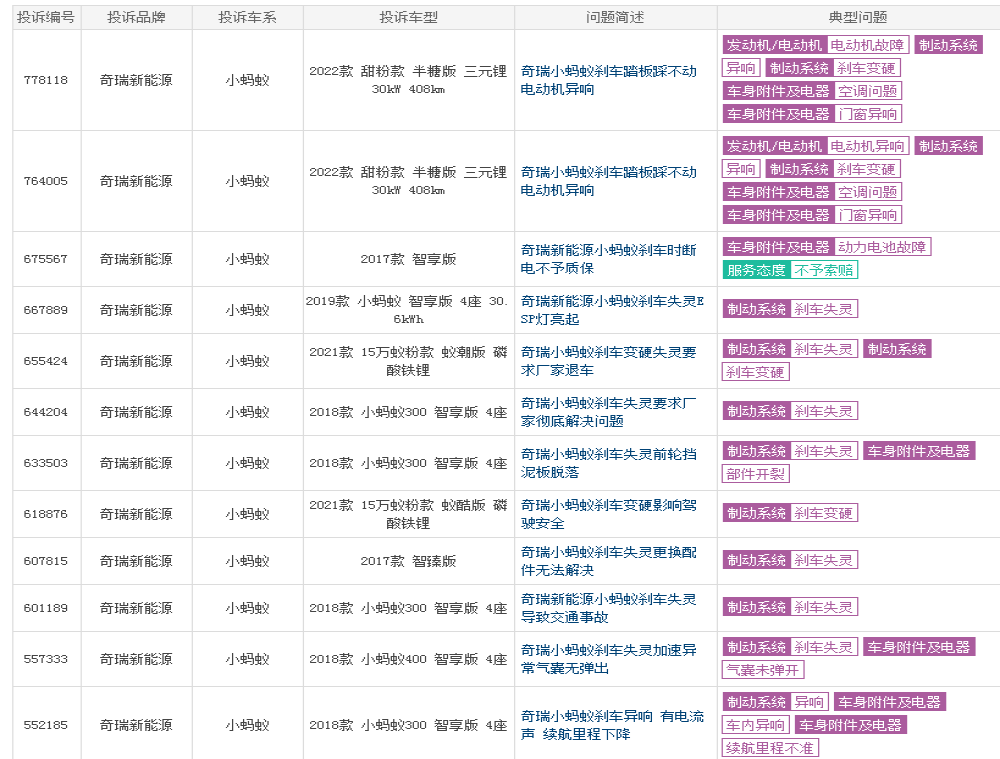Select complaint number 557333
The width and height of the screenshot is (1000, 759).
tap(46, 660)
